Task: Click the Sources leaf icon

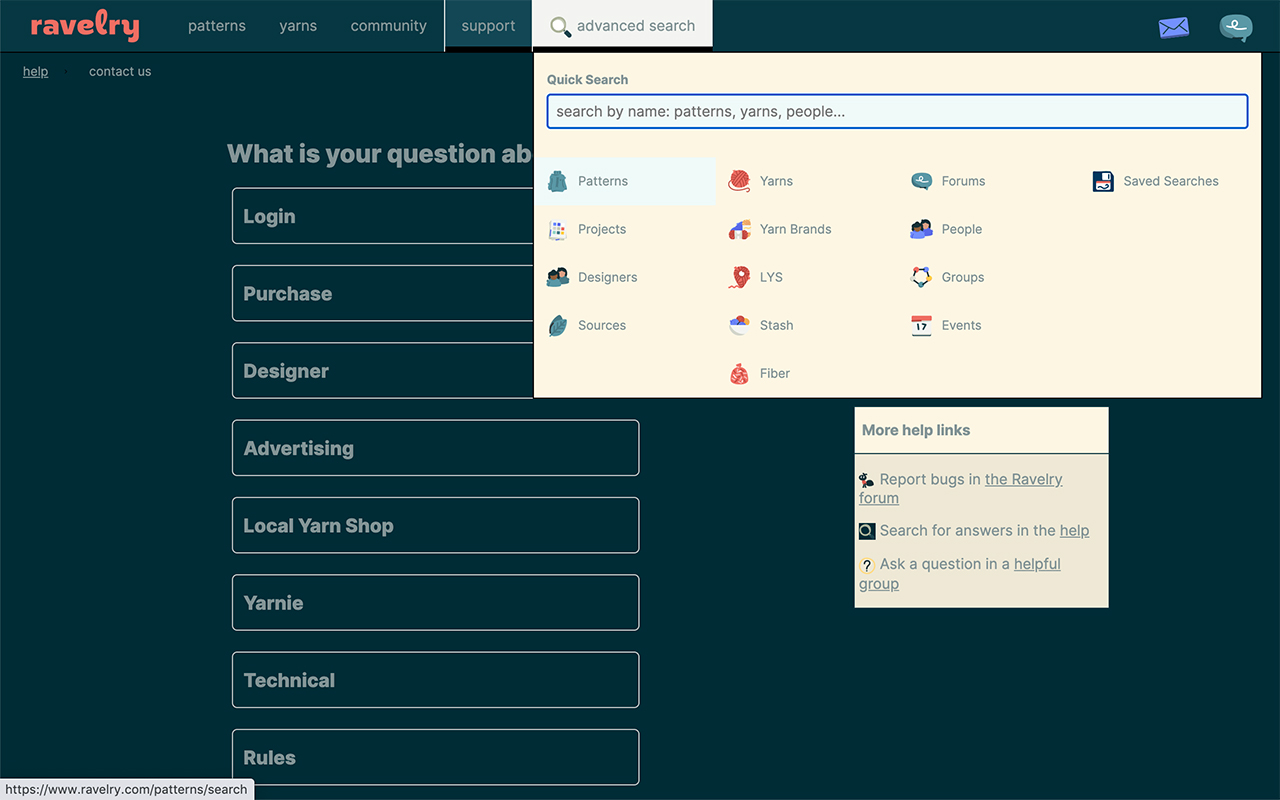Action: click(x=558, y=325)
